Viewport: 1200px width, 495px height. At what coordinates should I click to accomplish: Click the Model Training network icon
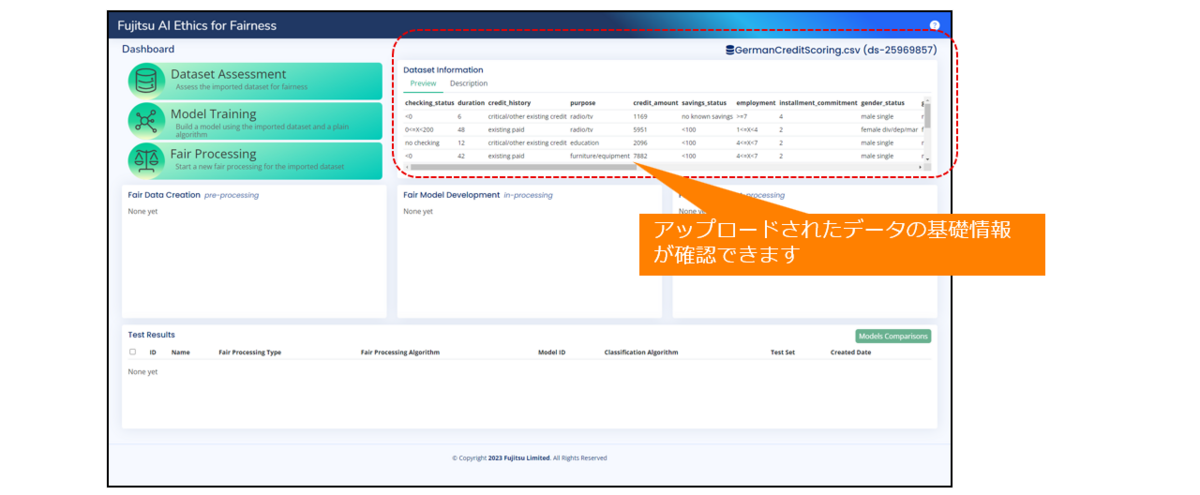coord(147,120)
